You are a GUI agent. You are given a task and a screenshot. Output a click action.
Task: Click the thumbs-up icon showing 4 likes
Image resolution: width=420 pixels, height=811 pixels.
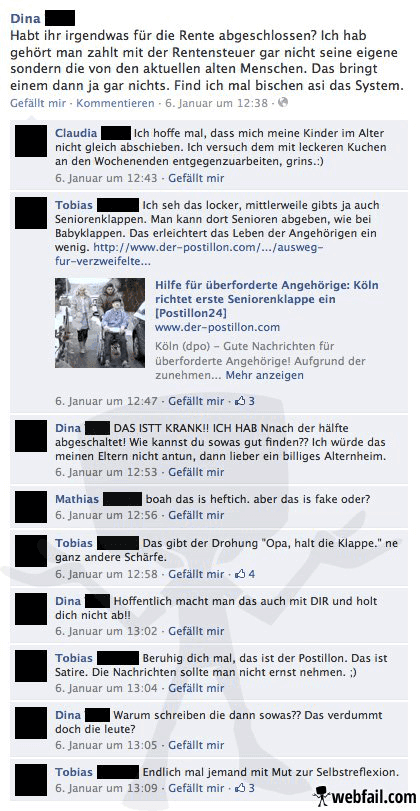point(240,574)
